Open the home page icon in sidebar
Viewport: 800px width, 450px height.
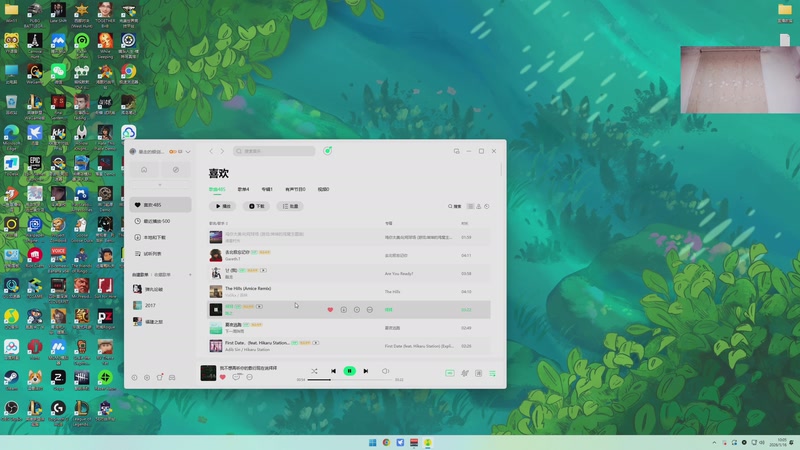(x=144, y=170)
